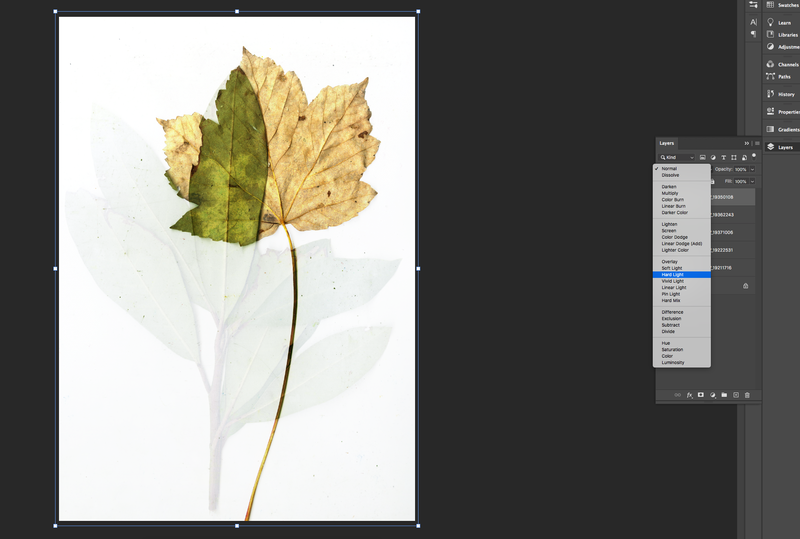Choose the Overlay blend mode
The height and width of the screenshot is (539, 800).
tap(682, 262)
